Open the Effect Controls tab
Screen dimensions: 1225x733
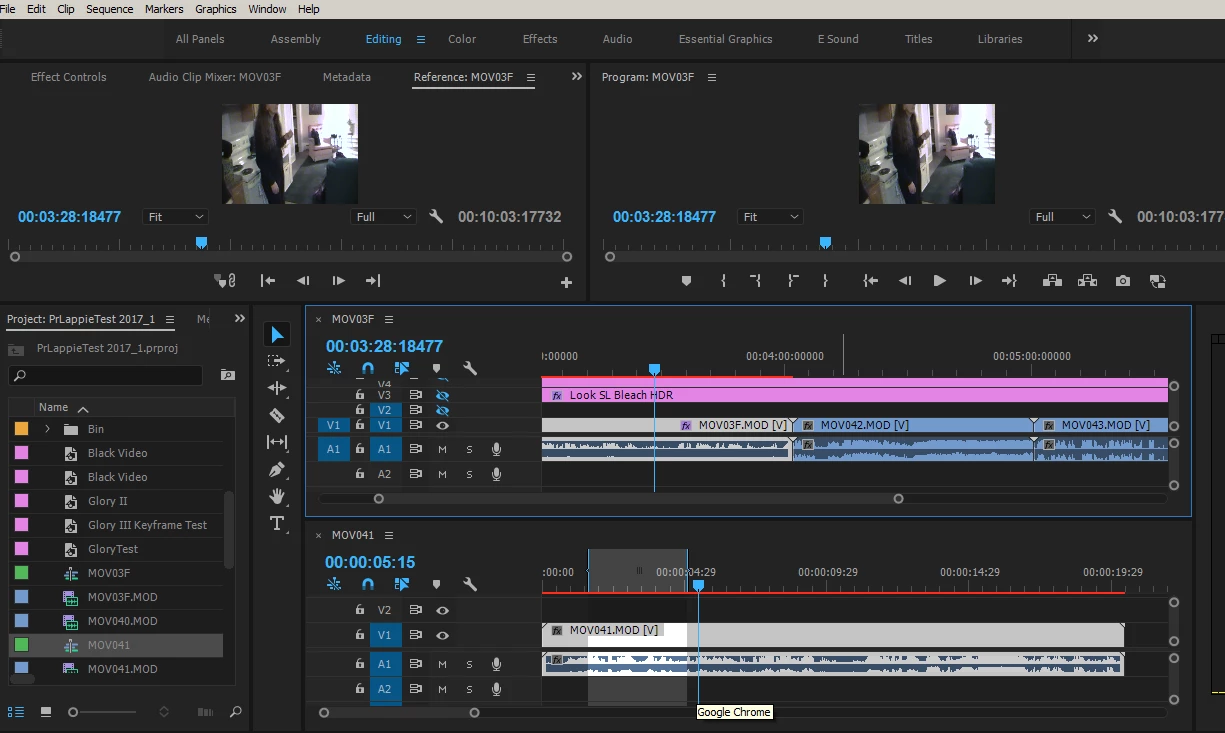(69, 77)
